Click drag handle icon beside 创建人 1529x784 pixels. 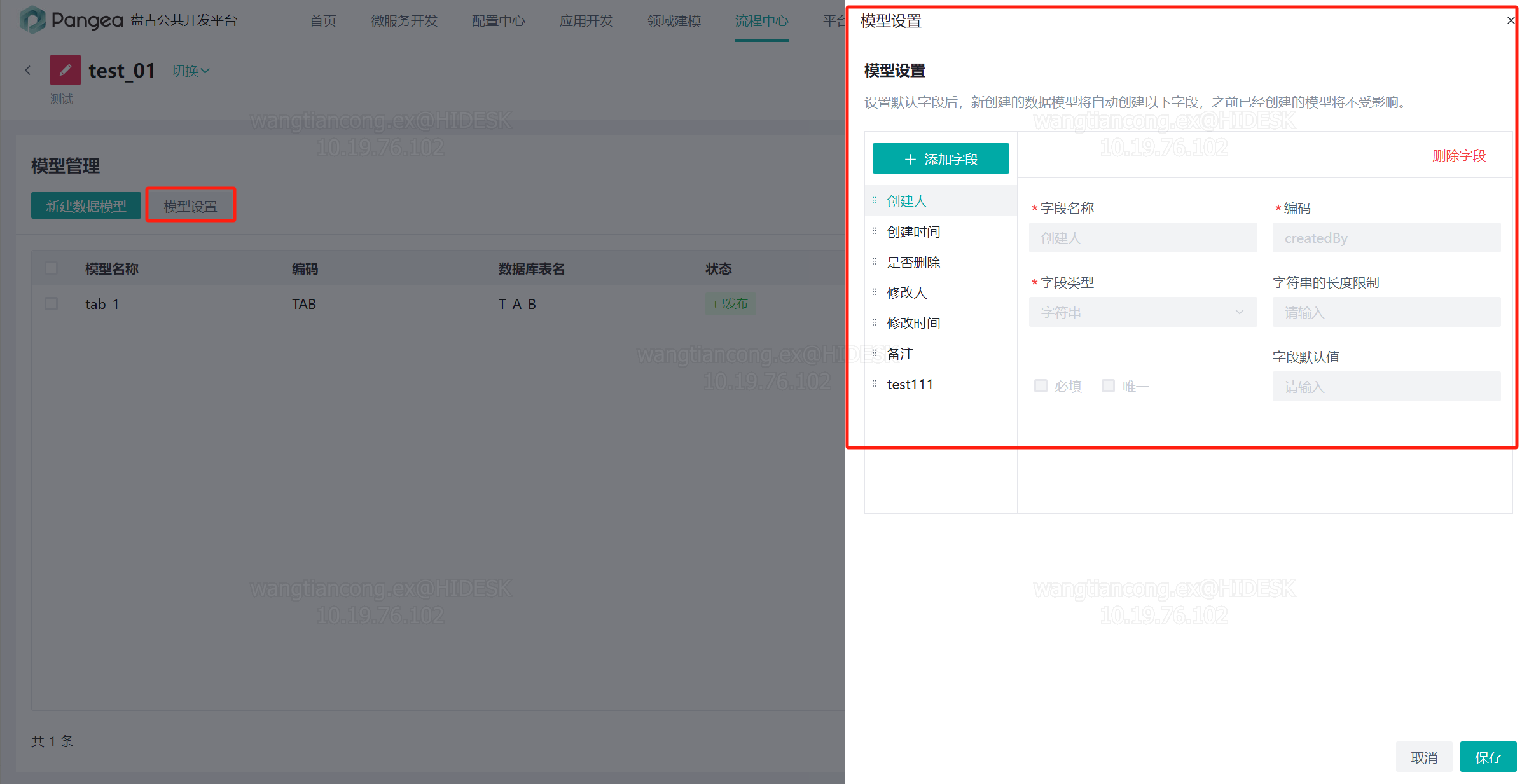(874, 200)
